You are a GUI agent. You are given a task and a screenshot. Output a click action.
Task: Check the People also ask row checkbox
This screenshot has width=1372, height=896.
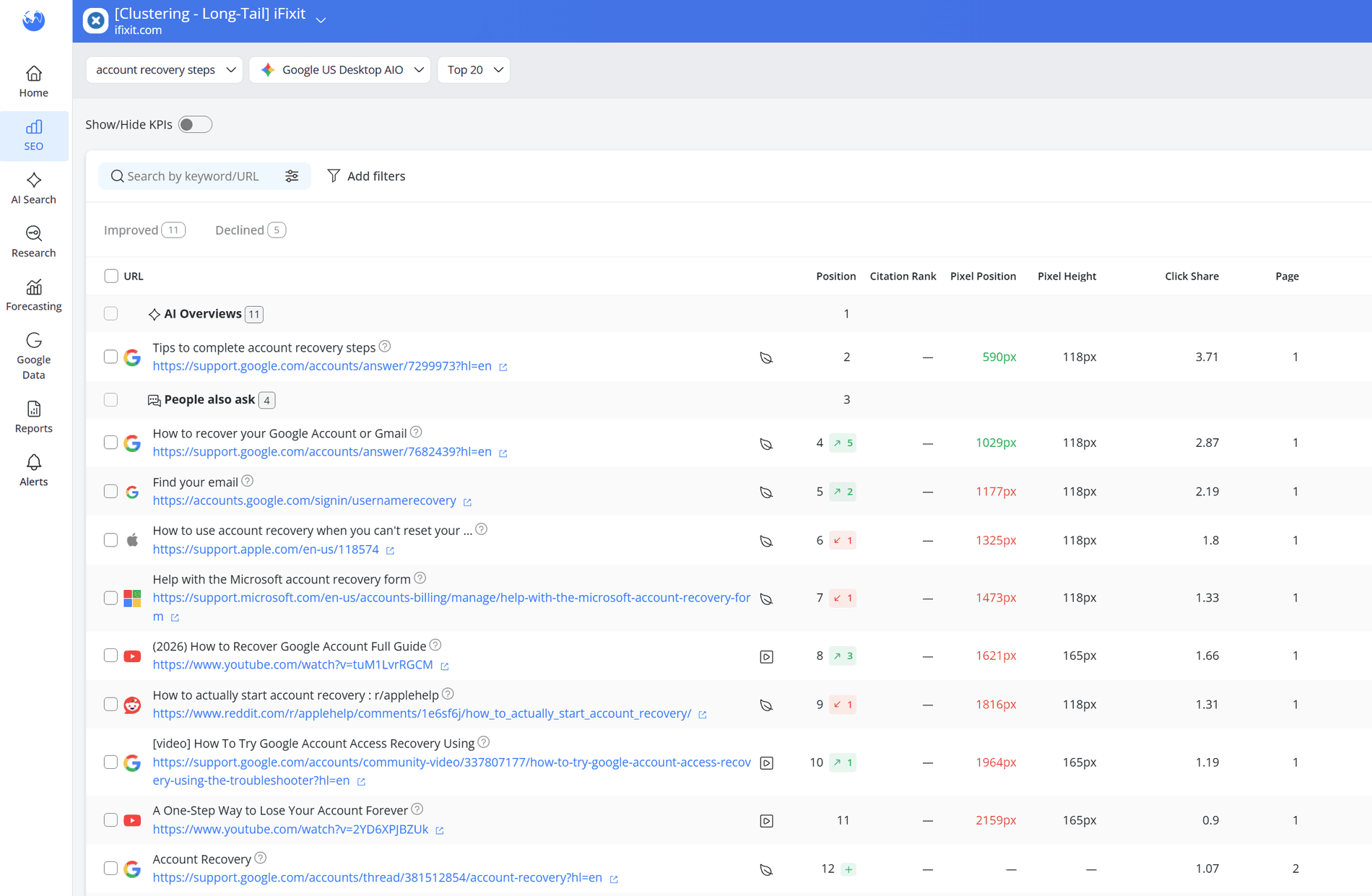click(x=110, y=399)
